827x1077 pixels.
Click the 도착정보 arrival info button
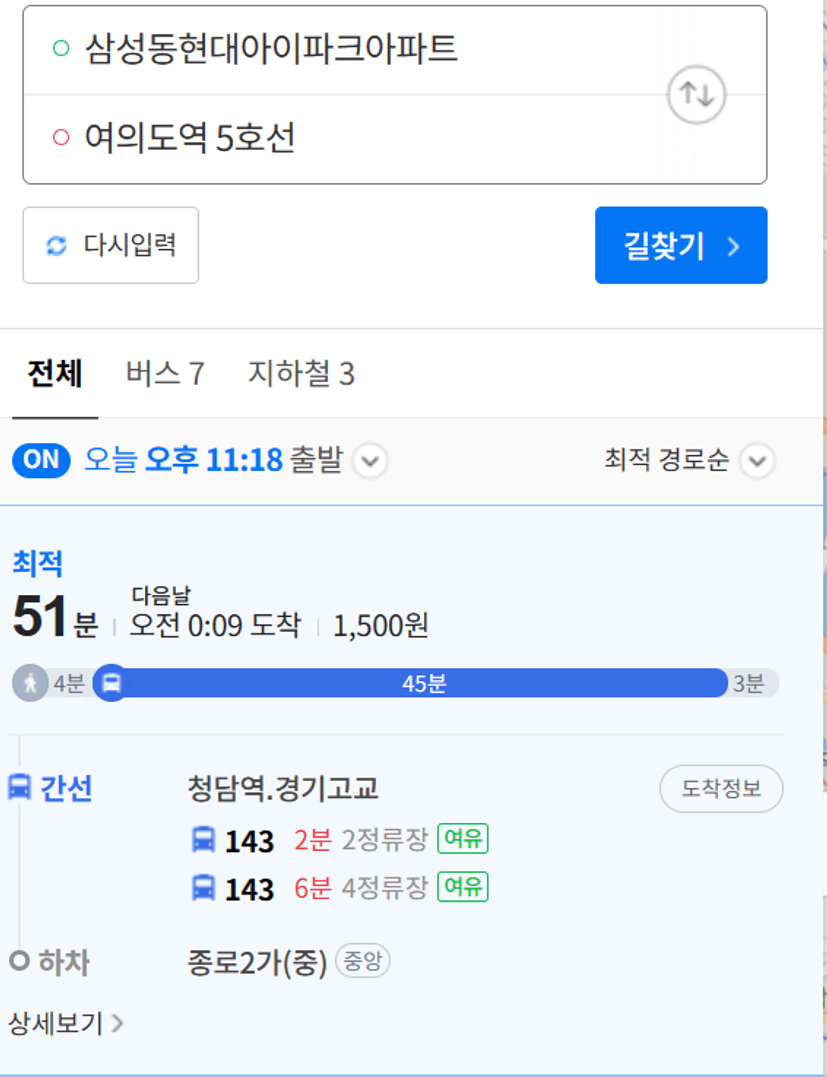721,789
